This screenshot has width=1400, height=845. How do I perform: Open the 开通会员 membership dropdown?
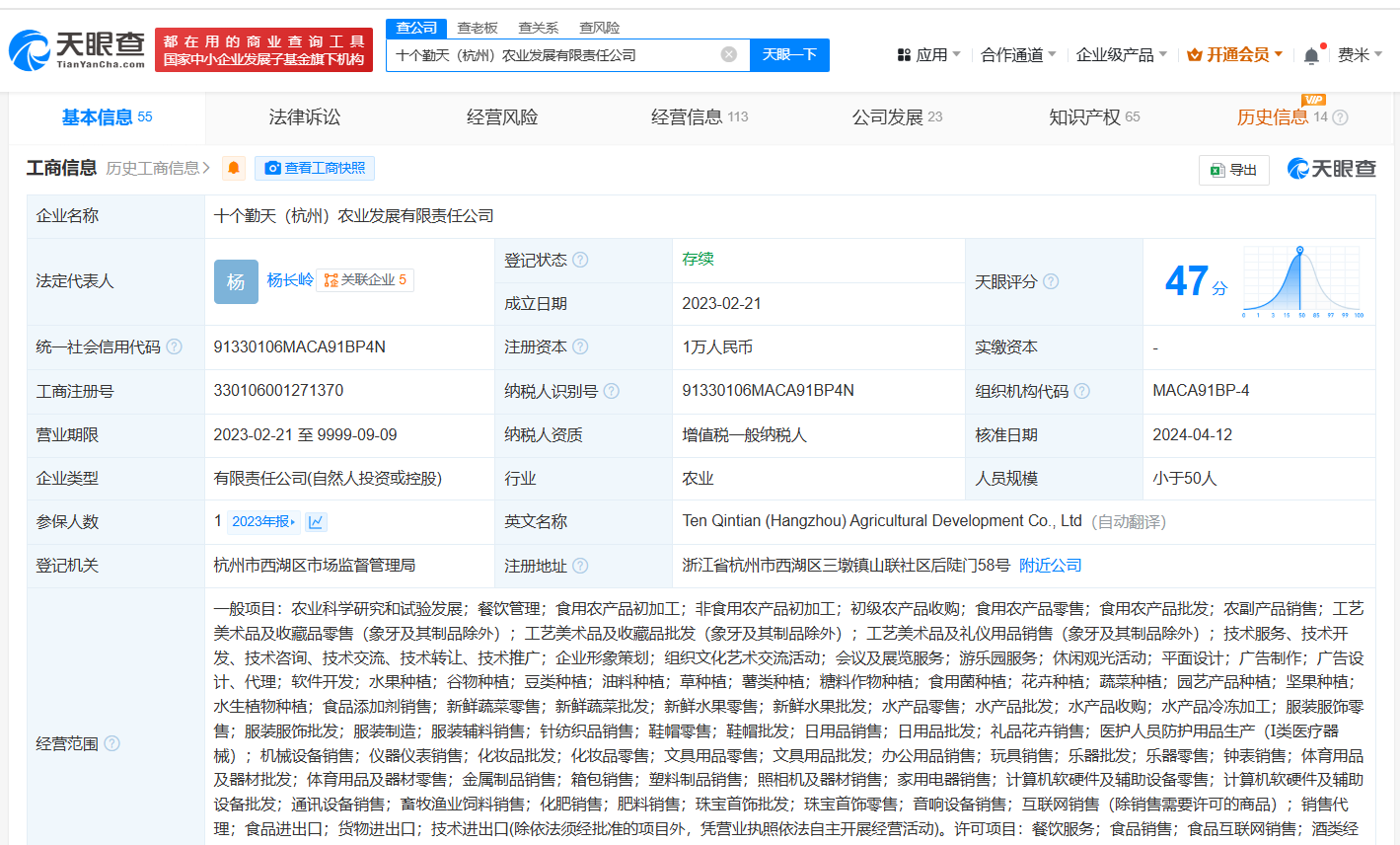pyautogui.click(x=1234, y=55)
